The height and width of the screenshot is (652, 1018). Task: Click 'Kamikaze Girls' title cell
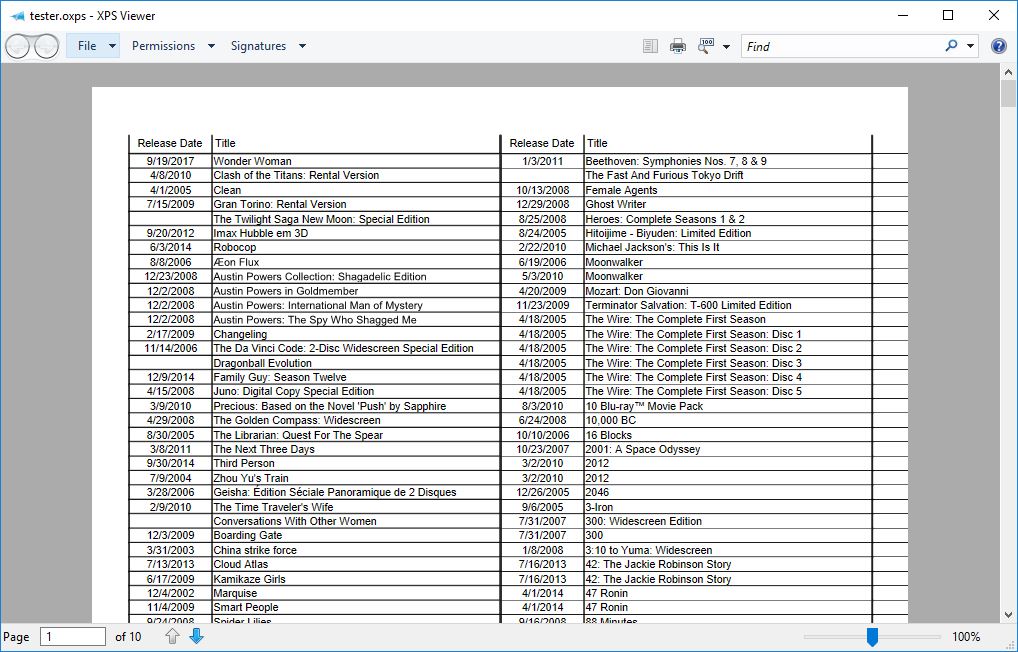point(249,579)
